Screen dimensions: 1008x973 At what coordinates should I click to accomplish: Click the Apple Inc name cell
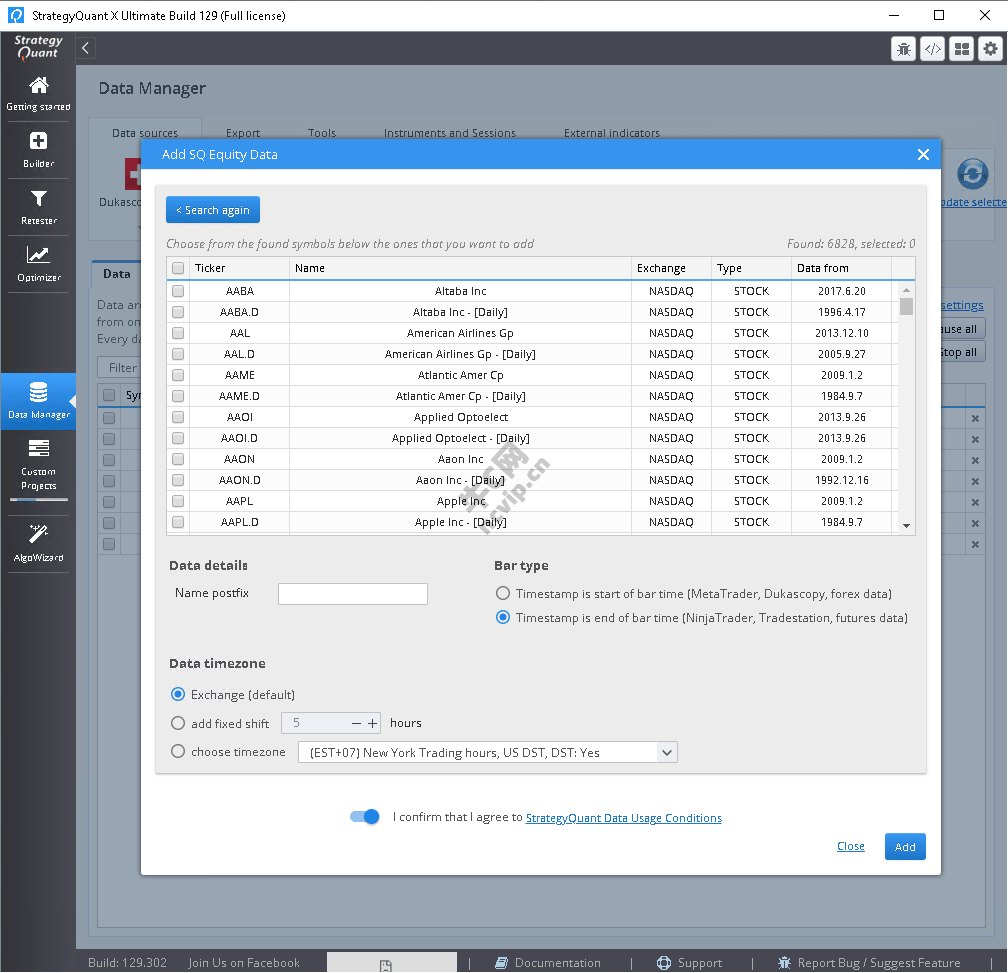(460, 501)
